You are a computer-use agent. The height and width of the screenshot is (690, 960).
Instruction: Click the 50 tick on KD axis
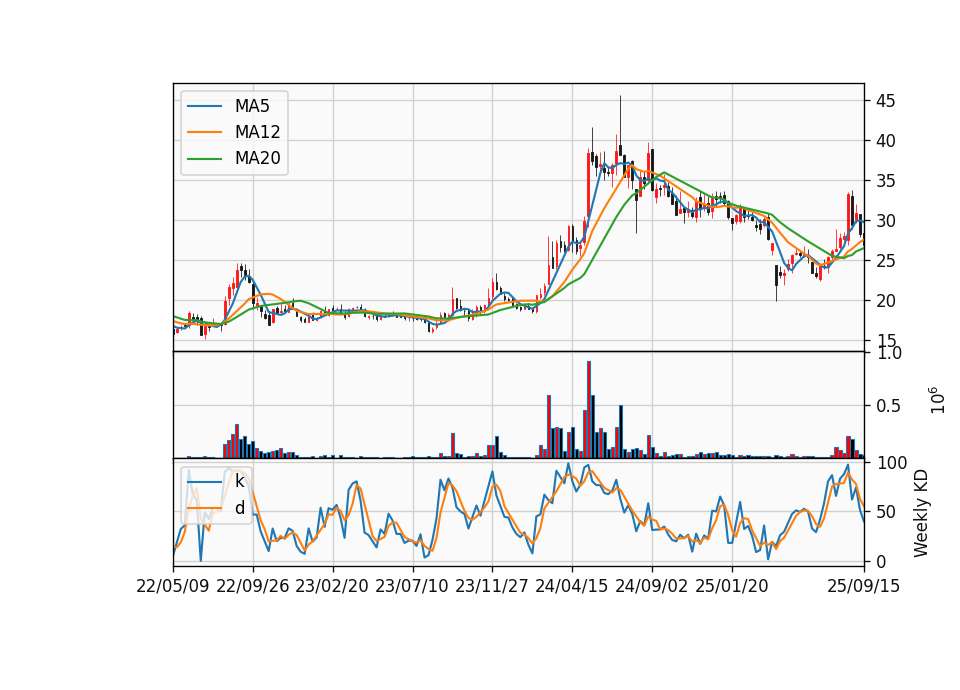click(x=885, y=512)
